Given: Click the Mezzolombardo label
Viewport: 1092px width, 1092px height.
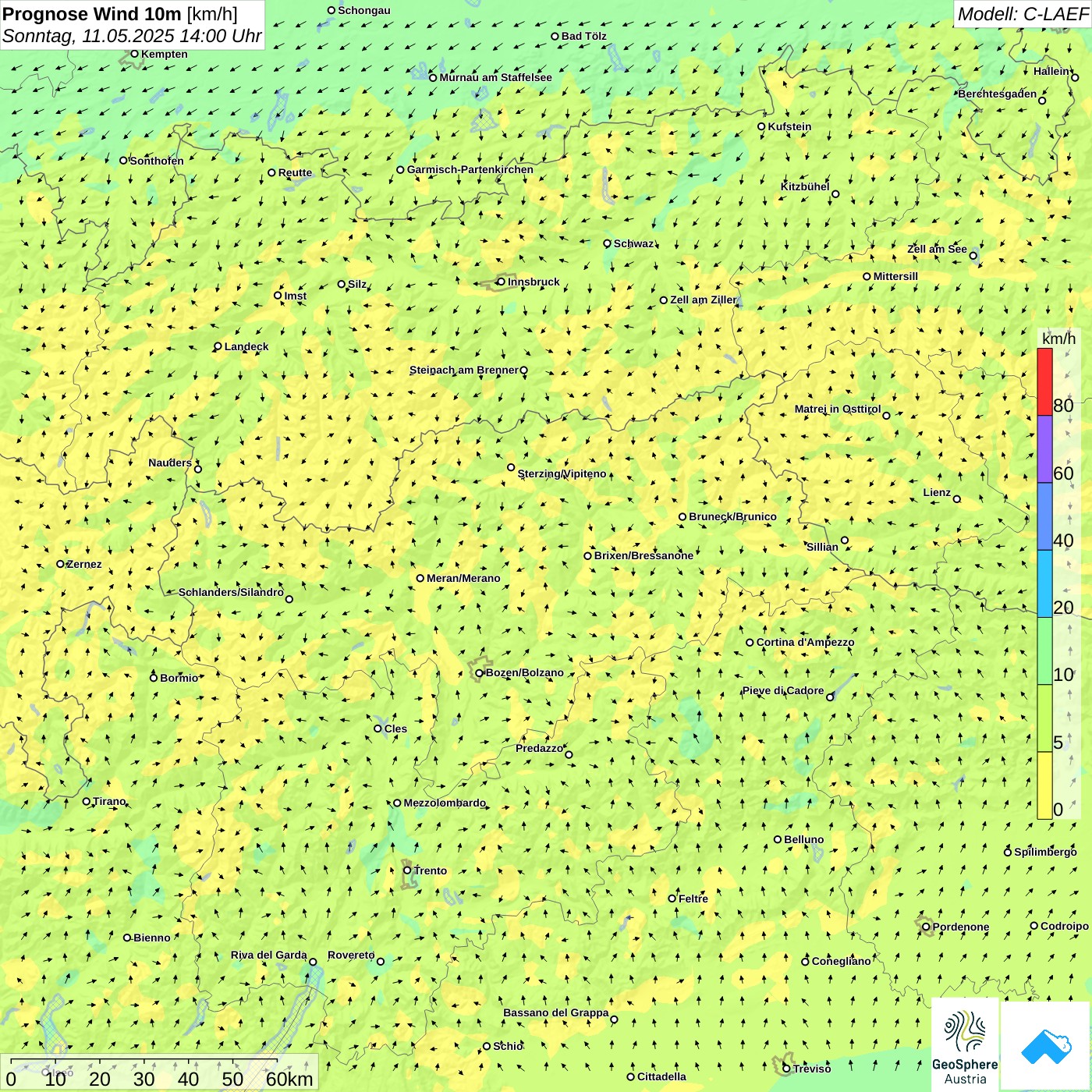Looking at the screenshot, I should [445, 803].
